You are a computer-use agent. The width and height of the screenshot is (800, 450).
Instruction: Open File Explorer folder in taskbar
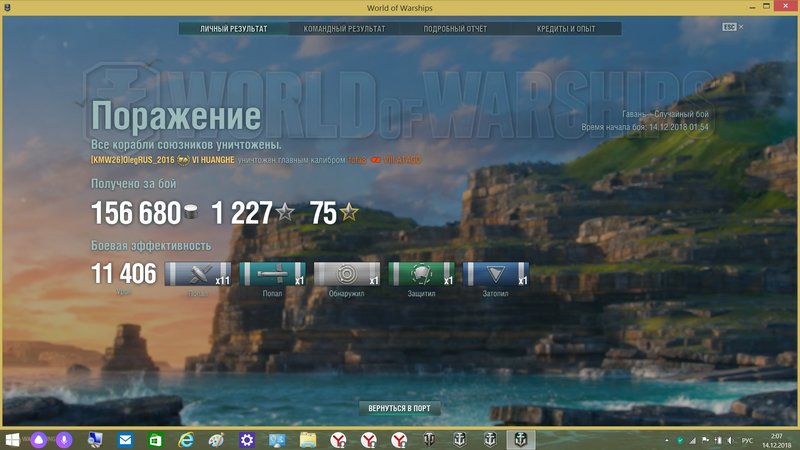coord(308,440)
